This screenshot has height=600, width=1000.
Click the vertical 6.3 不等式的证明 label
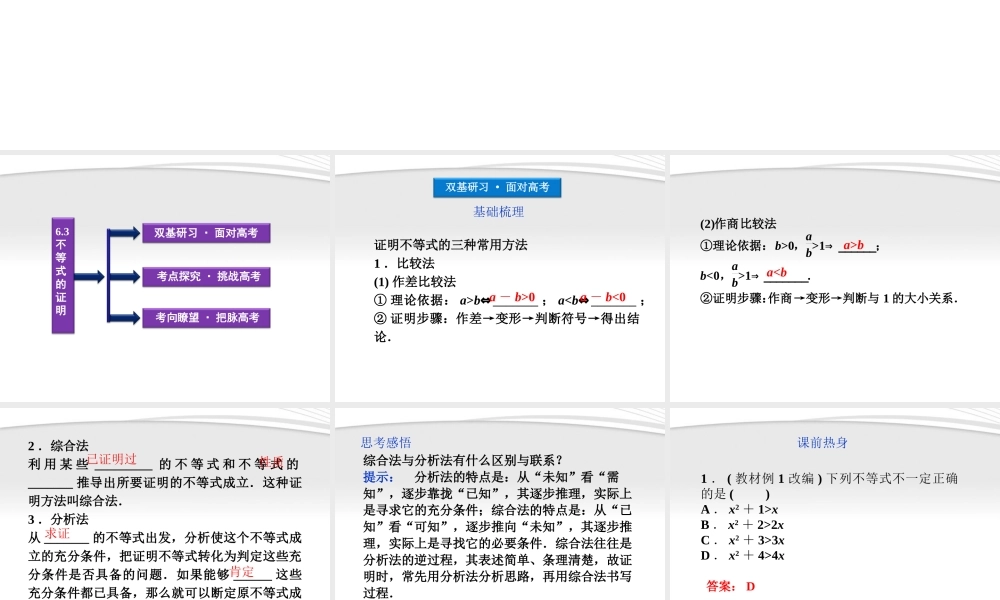click(62, 275)
